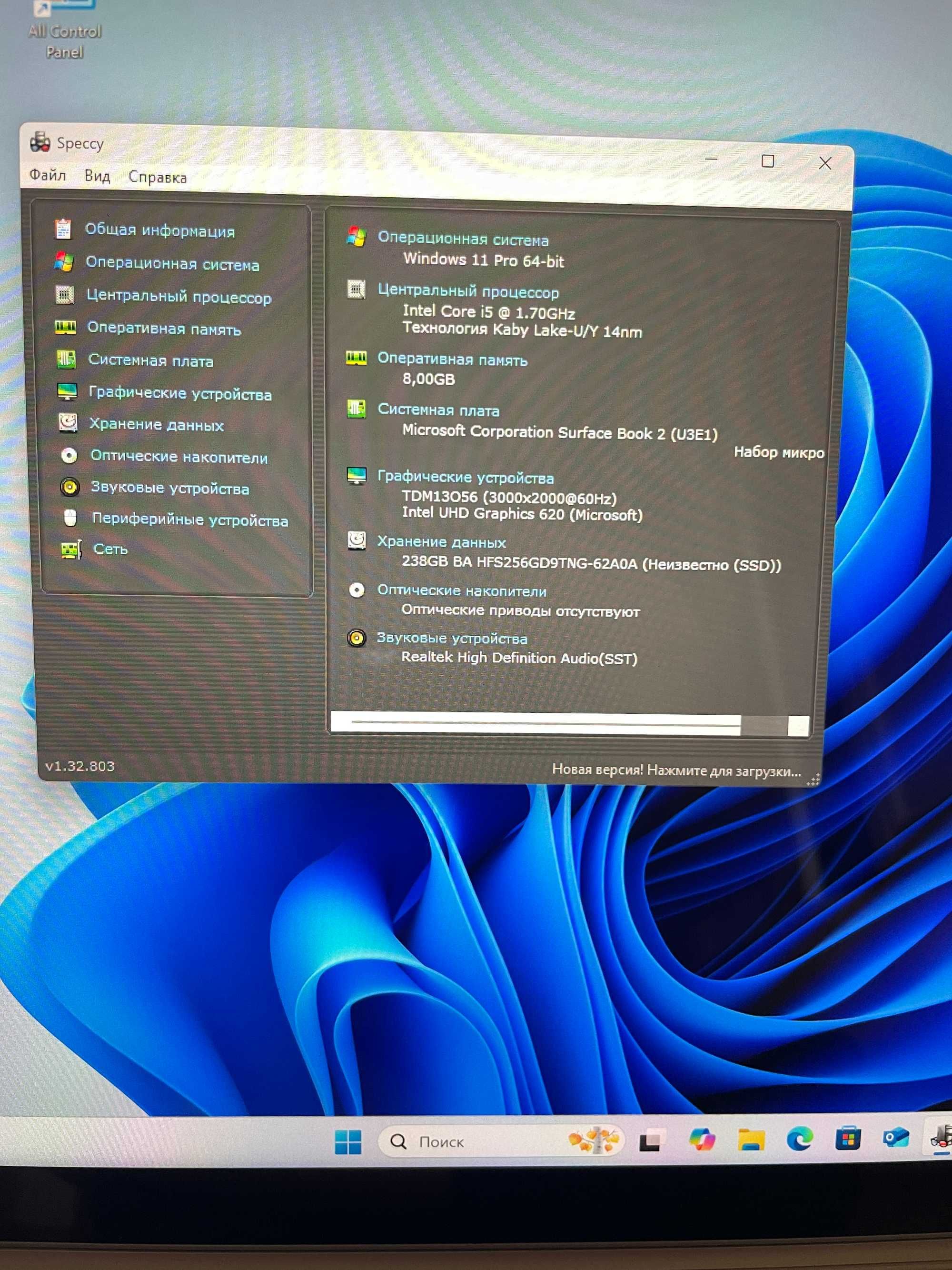Click the monitor icon in the summary panel
Image resolution: width=952 pixels, height=1270 pixels.
[x=357, y=475]
